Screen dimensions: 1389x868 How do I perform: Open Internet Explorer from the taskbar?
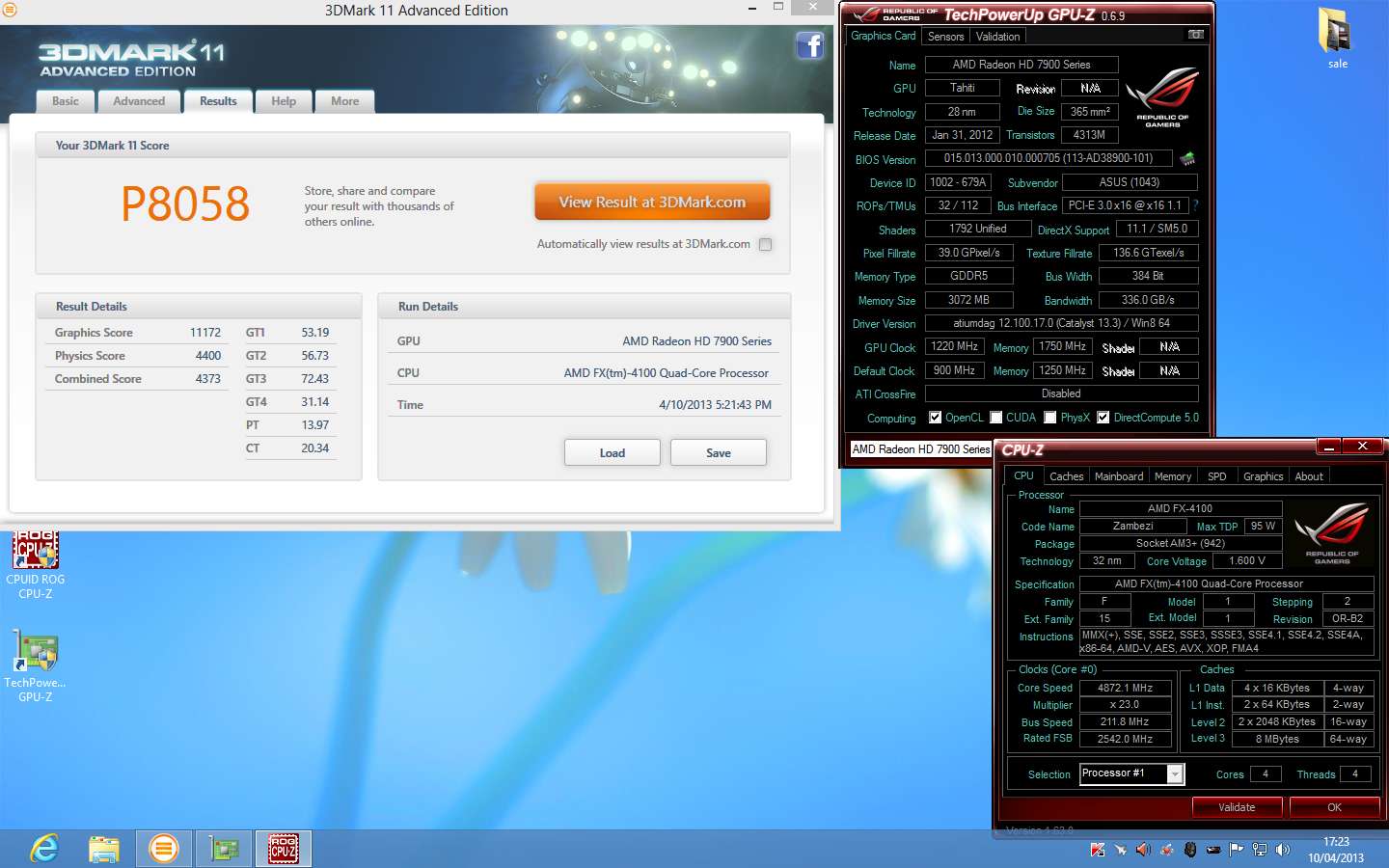[x=44, y=849]
